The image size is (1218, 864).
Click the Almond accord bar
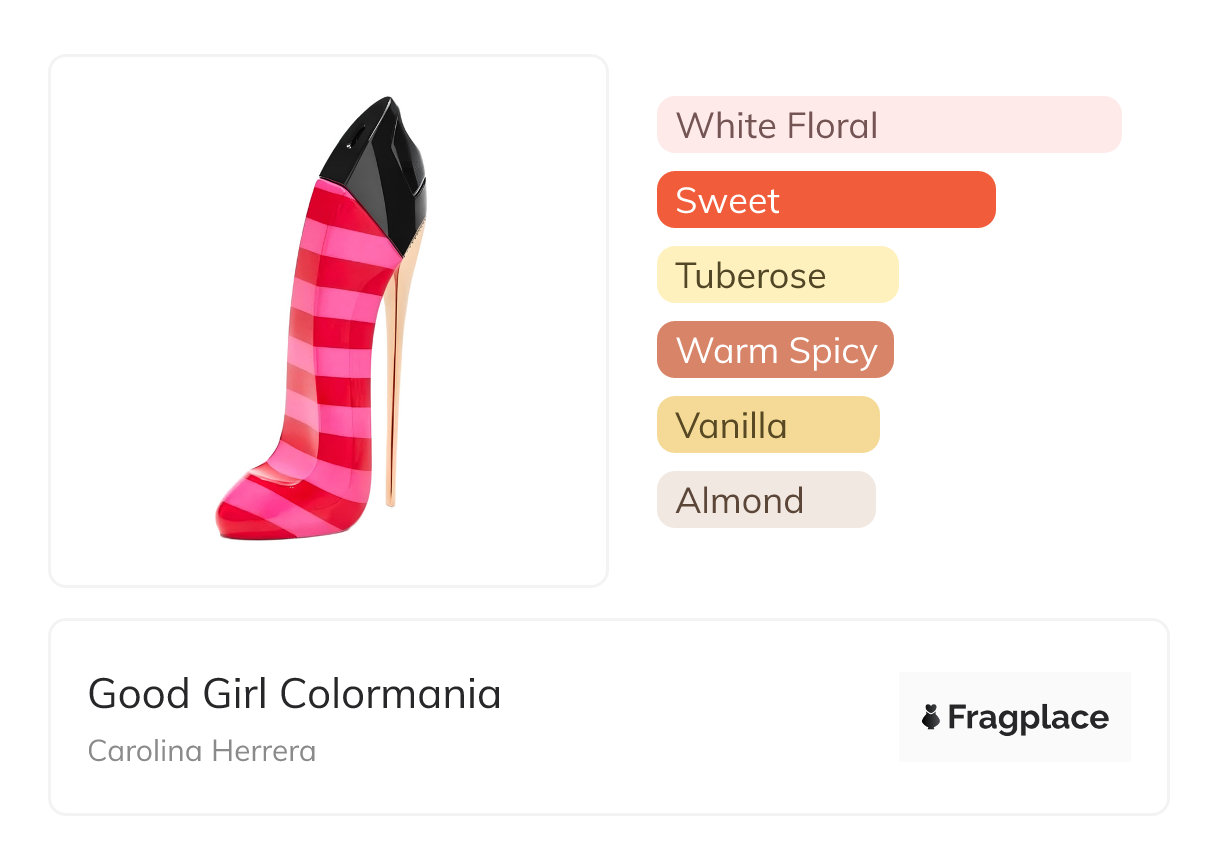[765, 500]
